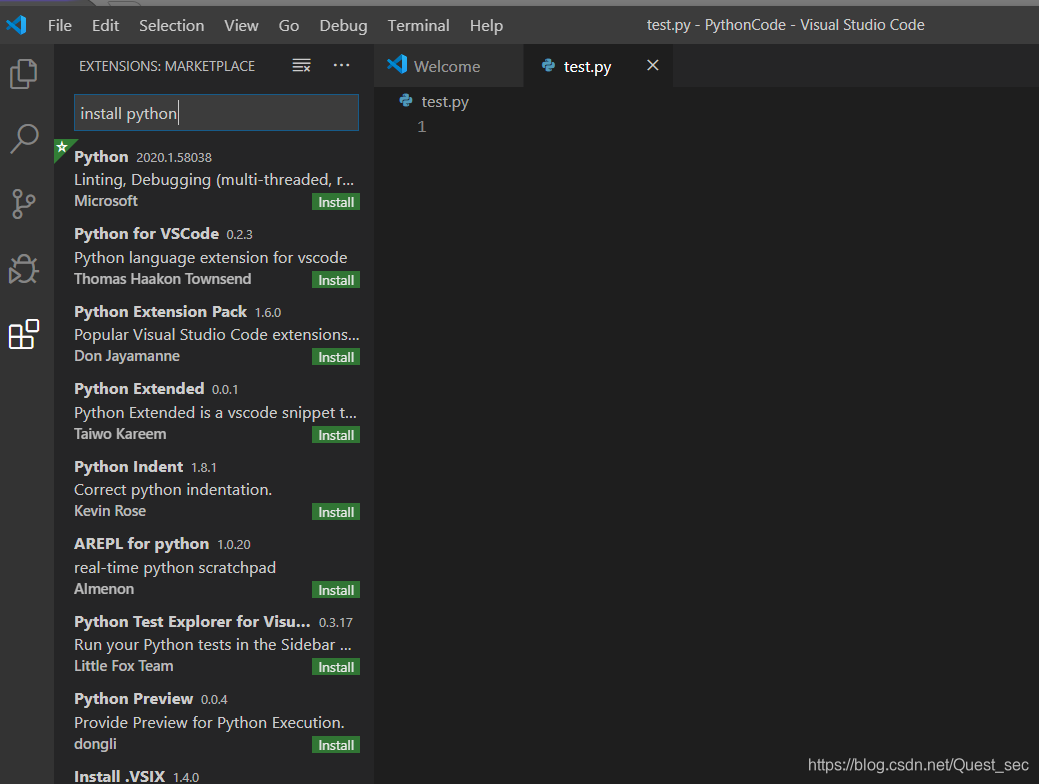Click publisher name Little Fox Team

point(124,666)
